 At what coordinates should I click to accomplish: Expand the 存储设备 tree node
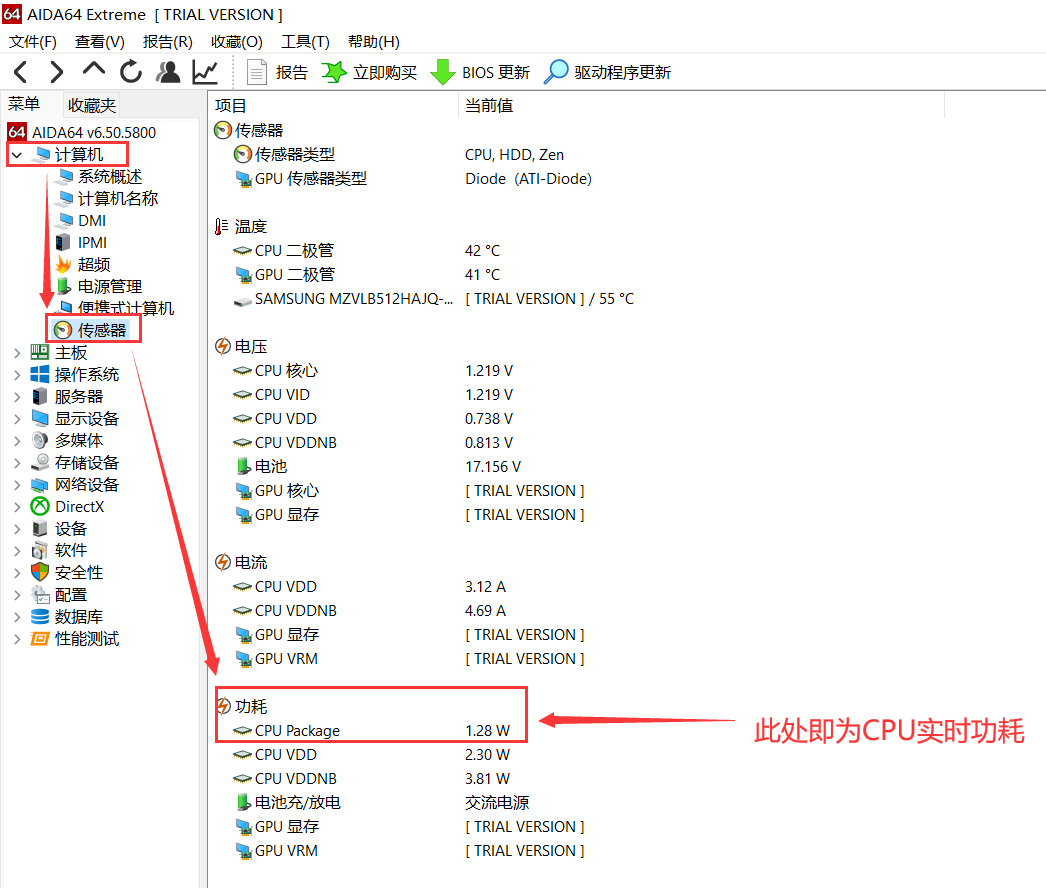tap(16, 462)
